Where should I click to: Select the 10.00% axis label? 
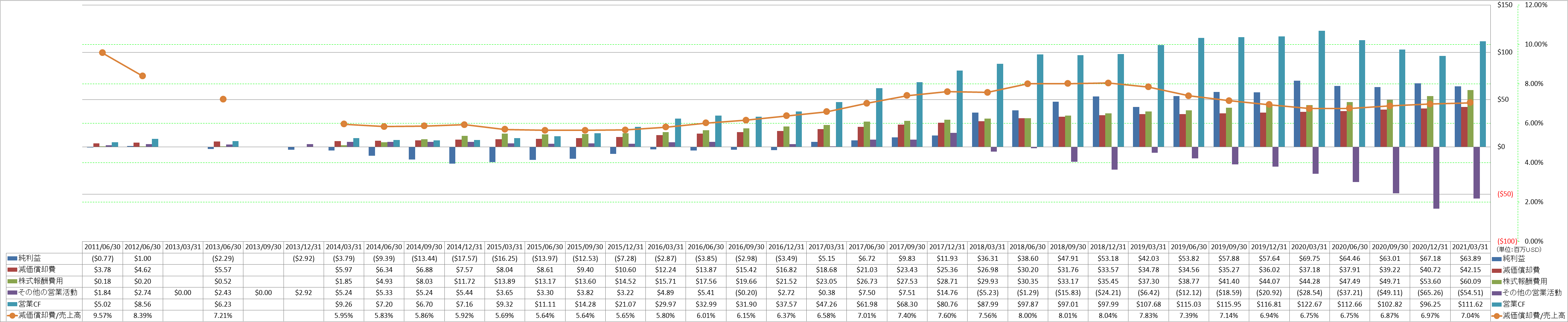[x=1536, y=44]
